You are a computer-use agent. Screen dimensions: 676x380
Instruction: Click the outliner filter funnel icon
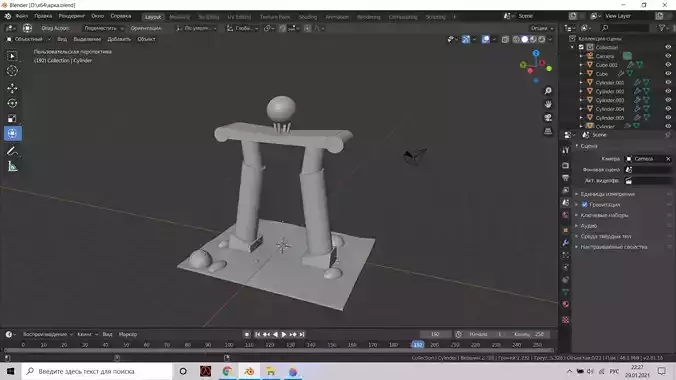662,28
